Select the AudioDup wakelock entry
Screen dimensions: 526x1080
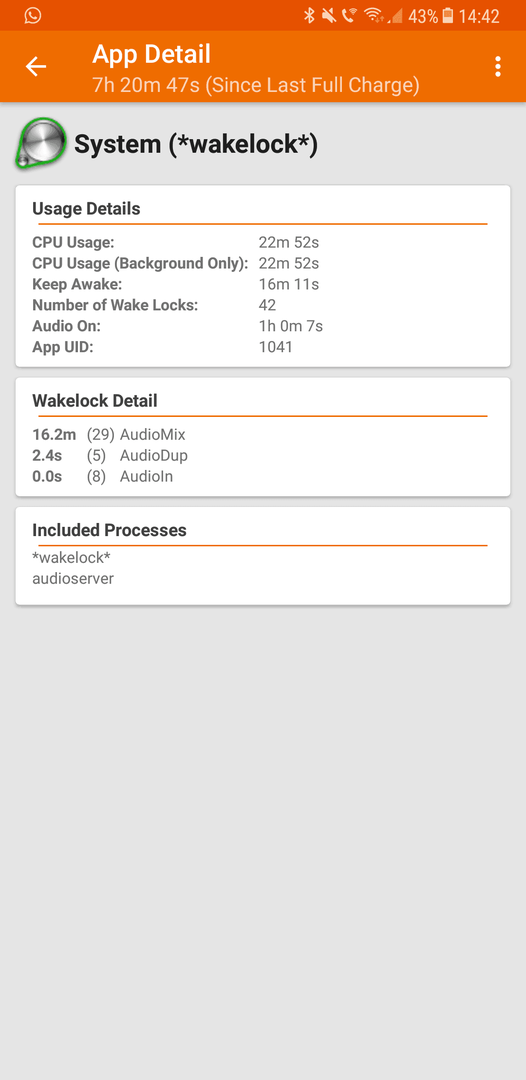[110, 455]
